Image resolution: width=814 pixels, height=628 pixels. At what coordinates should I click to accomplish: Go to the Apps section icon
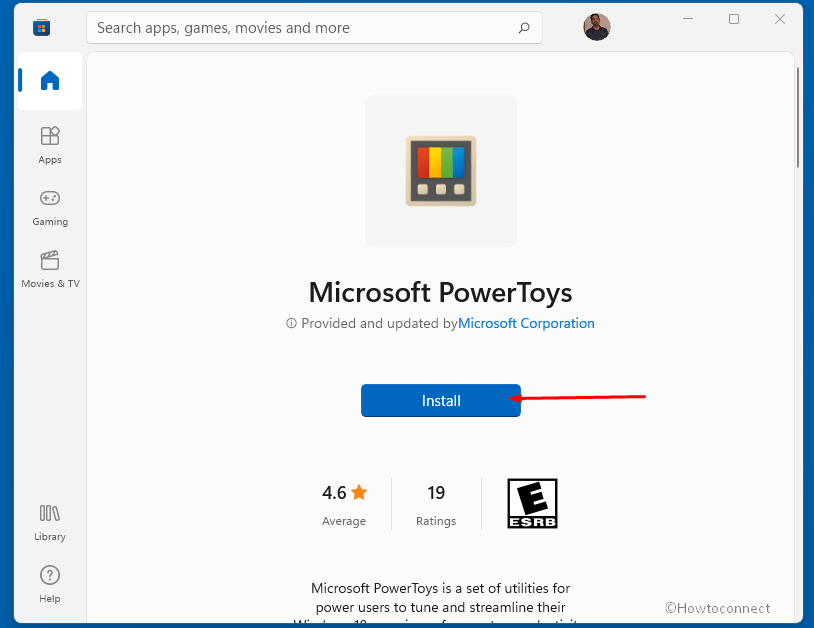[x=50, y=137]
